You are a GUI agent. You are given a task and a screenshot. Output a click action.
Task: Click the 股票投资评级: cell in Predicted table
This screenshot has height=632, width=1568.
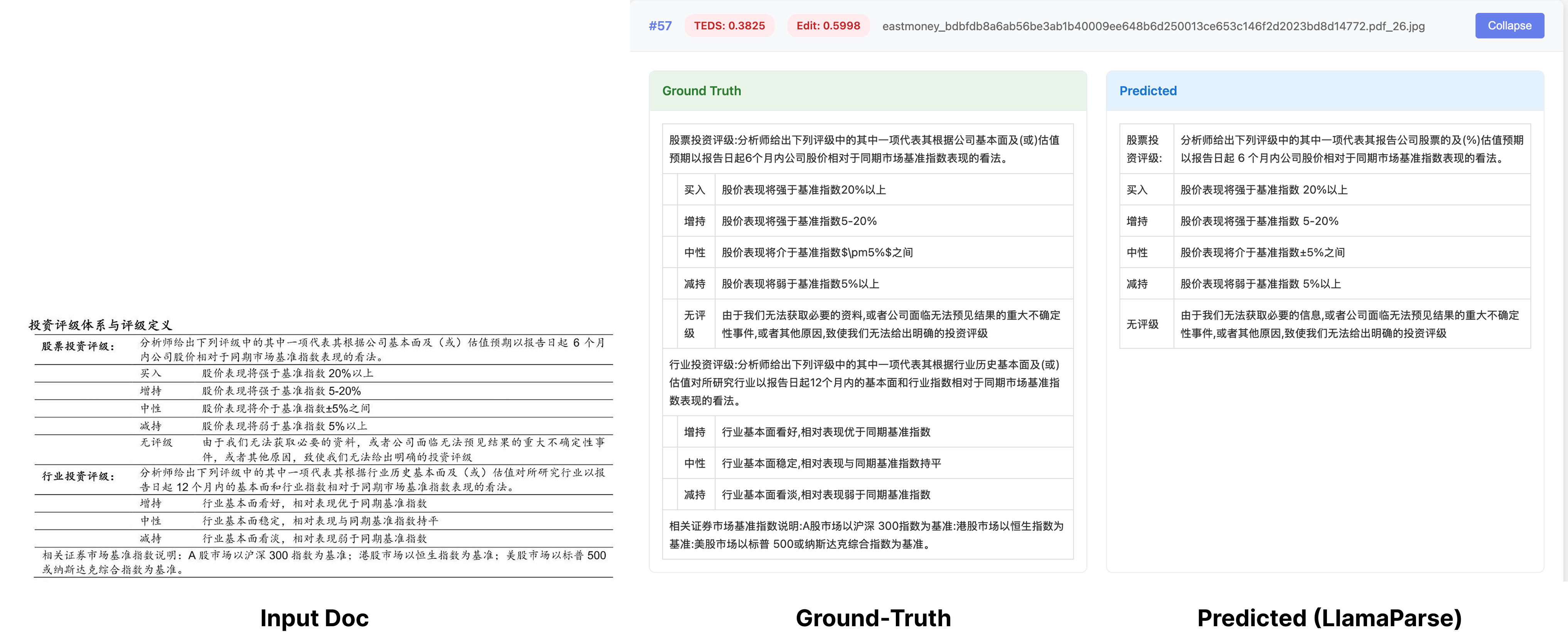[1144, 149]
